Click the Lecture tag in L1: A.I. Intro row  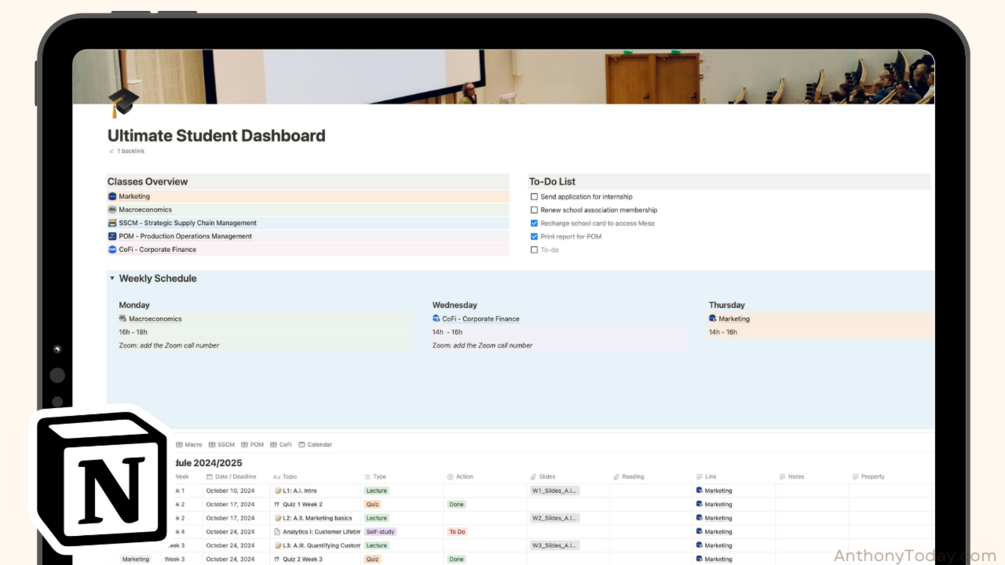pos(376,491)
